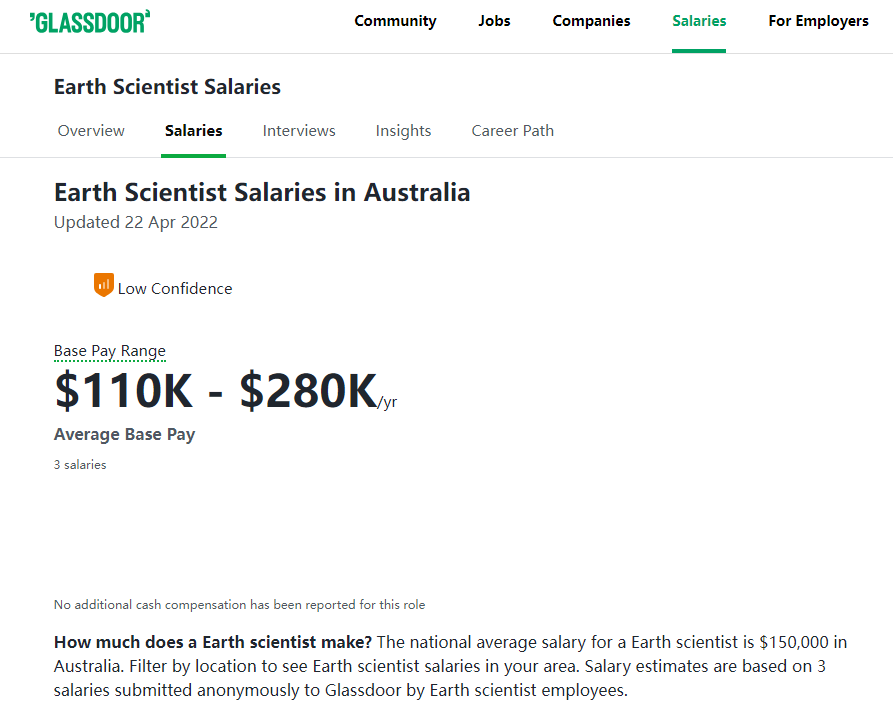Click the Updated 22 Apr 2022 text
893x711 pixels.
(x=136, y=222)
